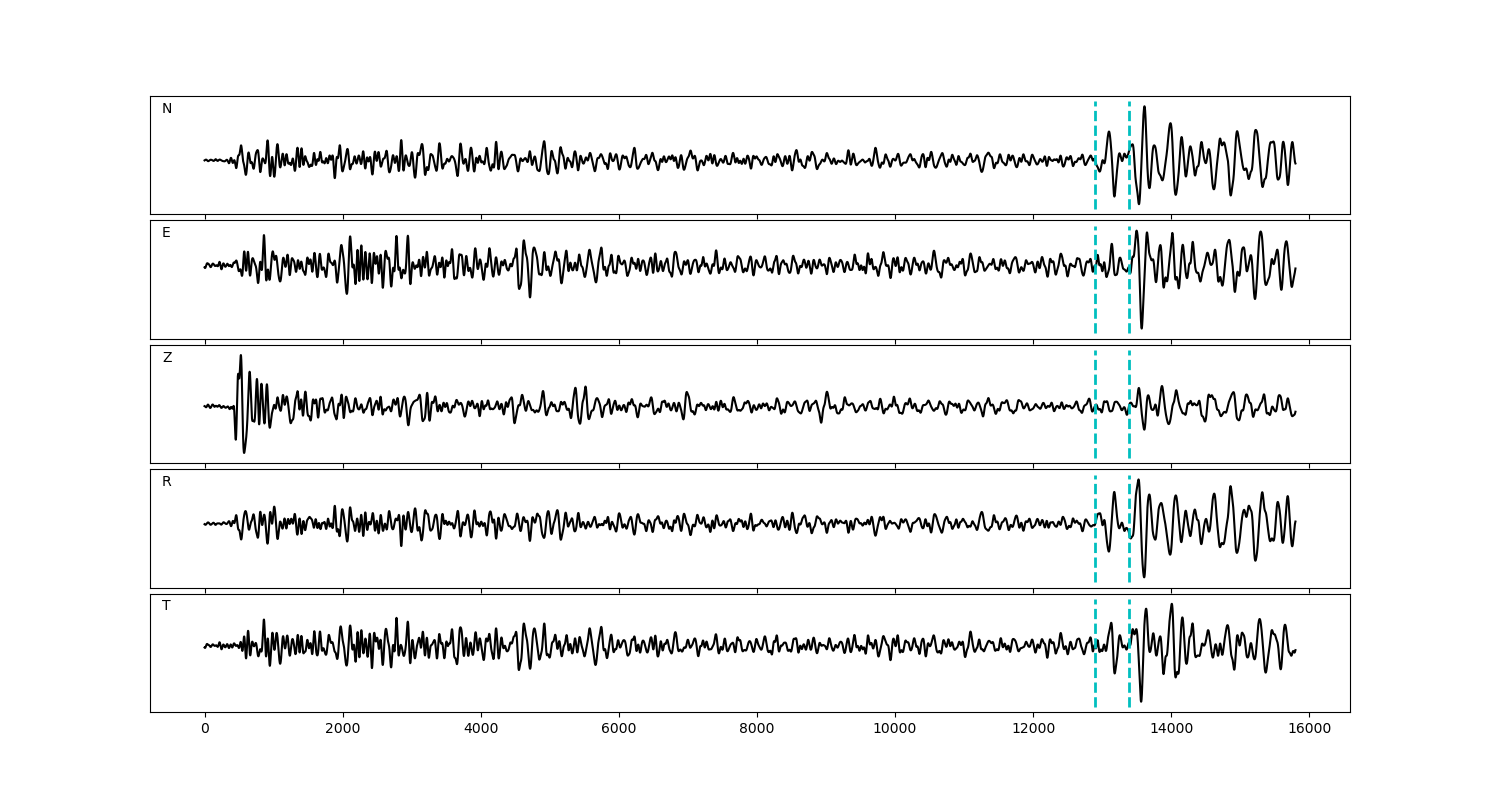Click the x-axis tick label 12000
The image size is (1500, 800).
1033,729
